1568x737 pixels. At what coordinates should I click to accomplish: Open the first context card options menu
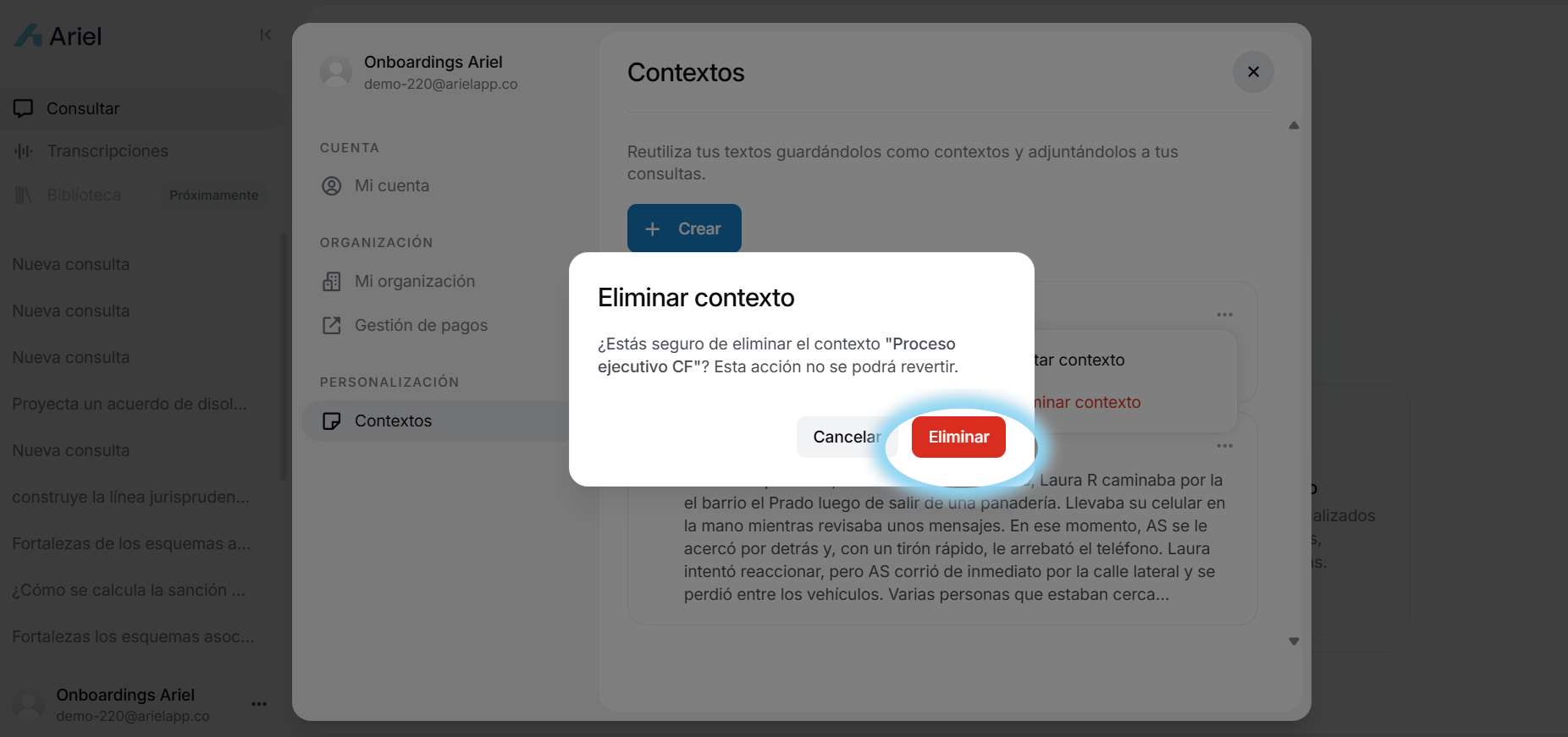[x=1224, y=315]
